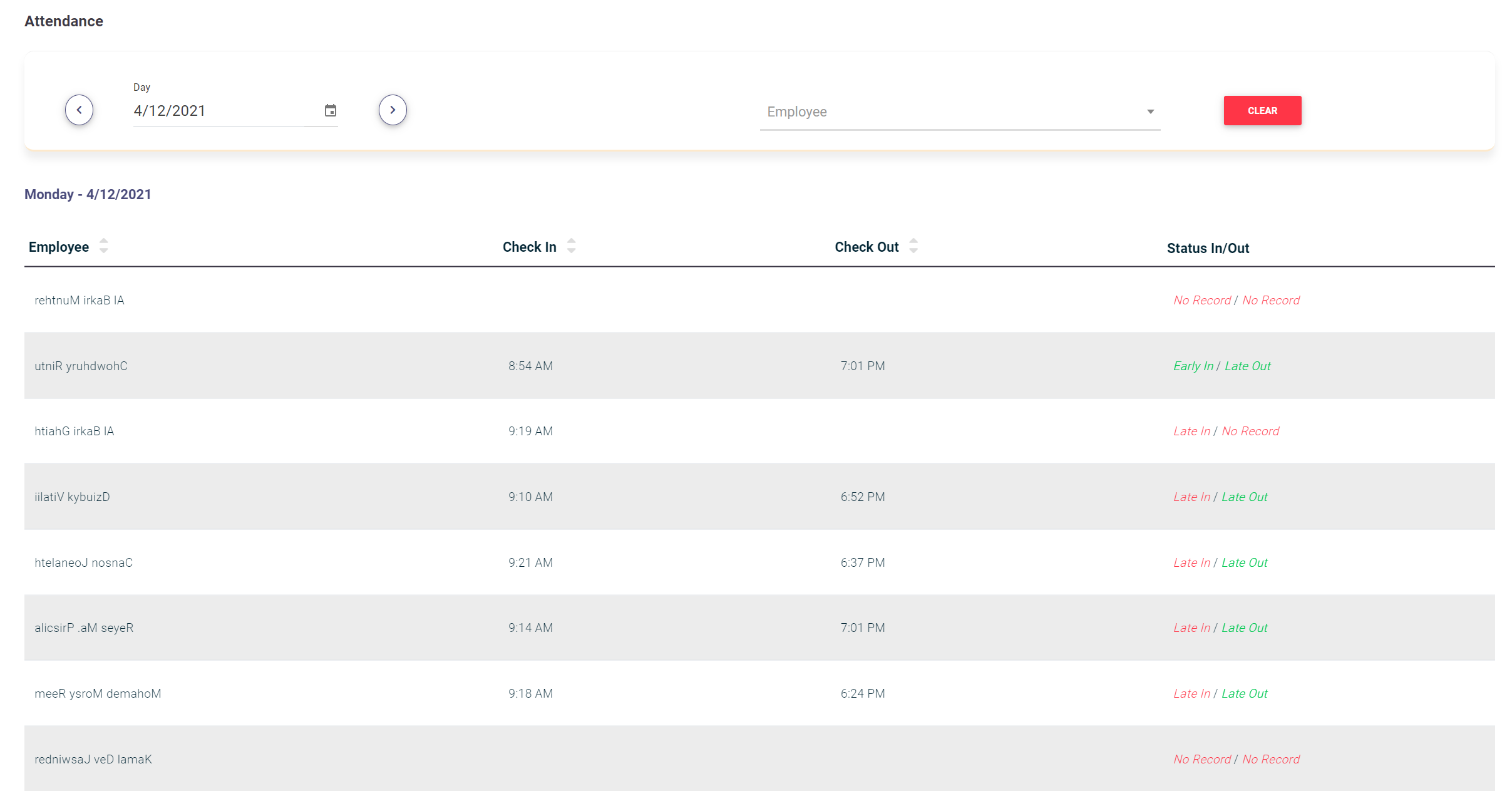
Task: Select the utniR yruhdwohC row
Action: (x=81, y=366)
